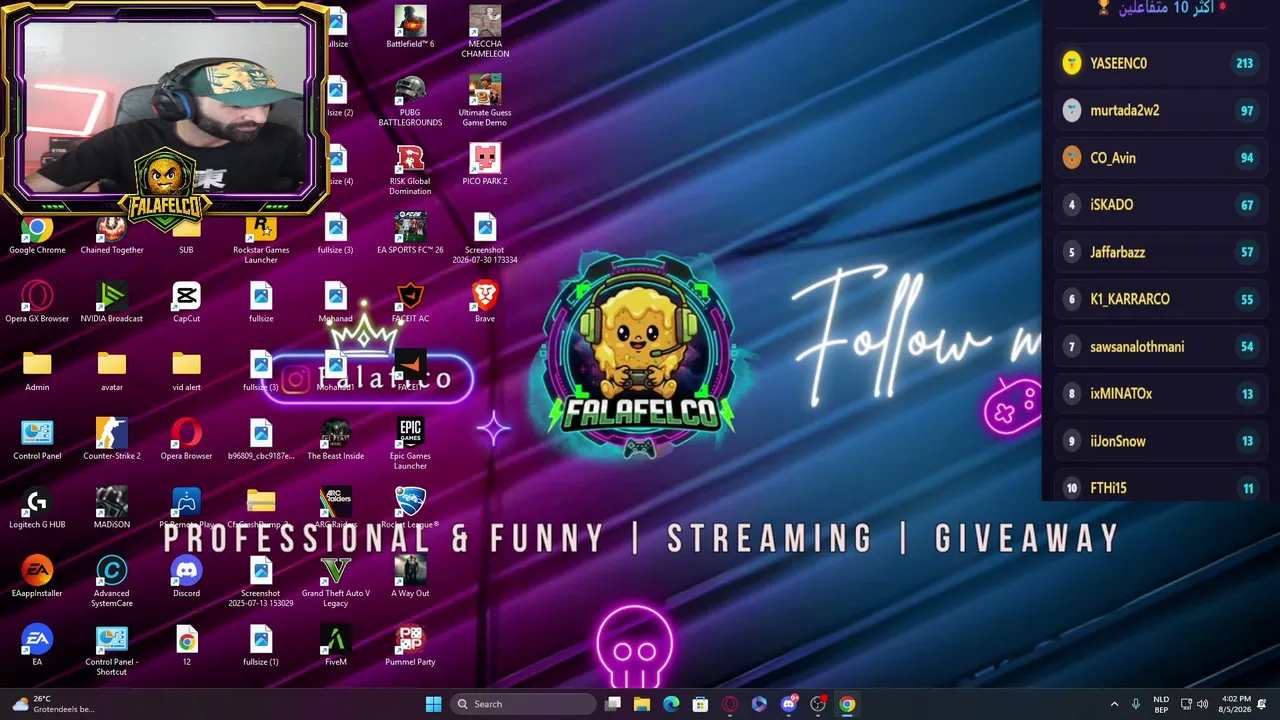Open Microsoft Store from the taskbar
This screenshot has width=1280, height=720.
pos(700,704)
